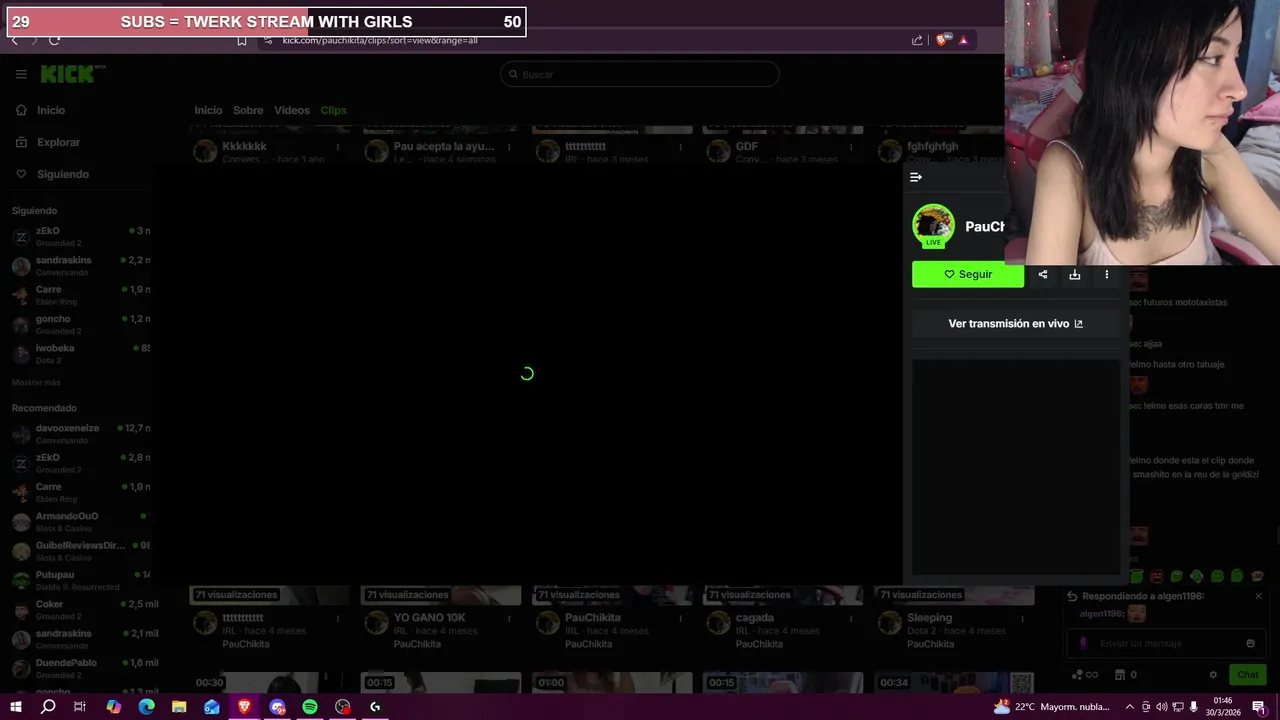Open recommended channel ArmandoOuO
The width and height of the screenshot is (1280, 720).
click(80, 521)
